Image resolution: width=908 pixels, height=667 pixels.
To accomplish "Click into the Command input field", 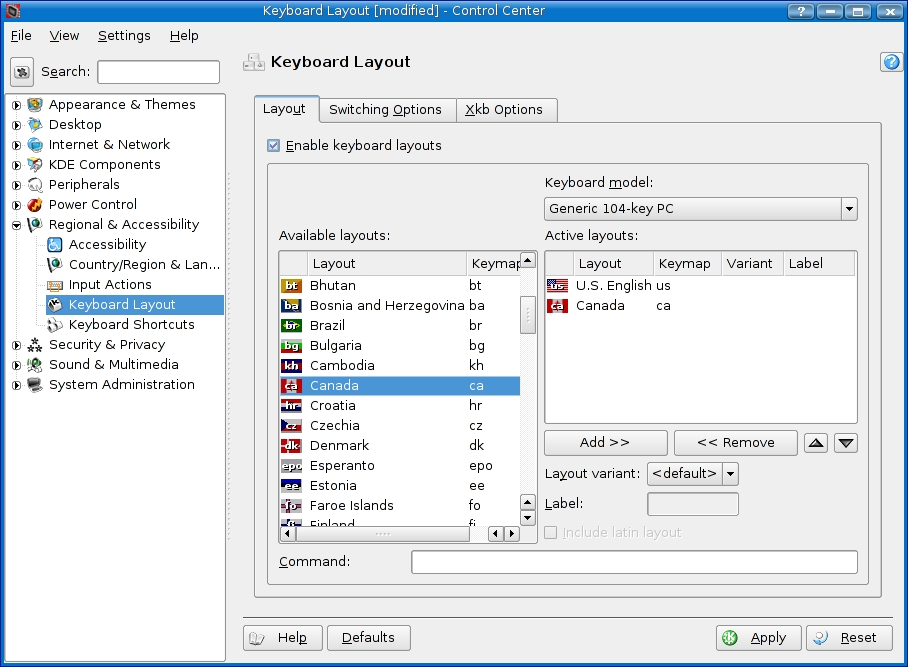I will pyautogui.click(x=634, y=562).
